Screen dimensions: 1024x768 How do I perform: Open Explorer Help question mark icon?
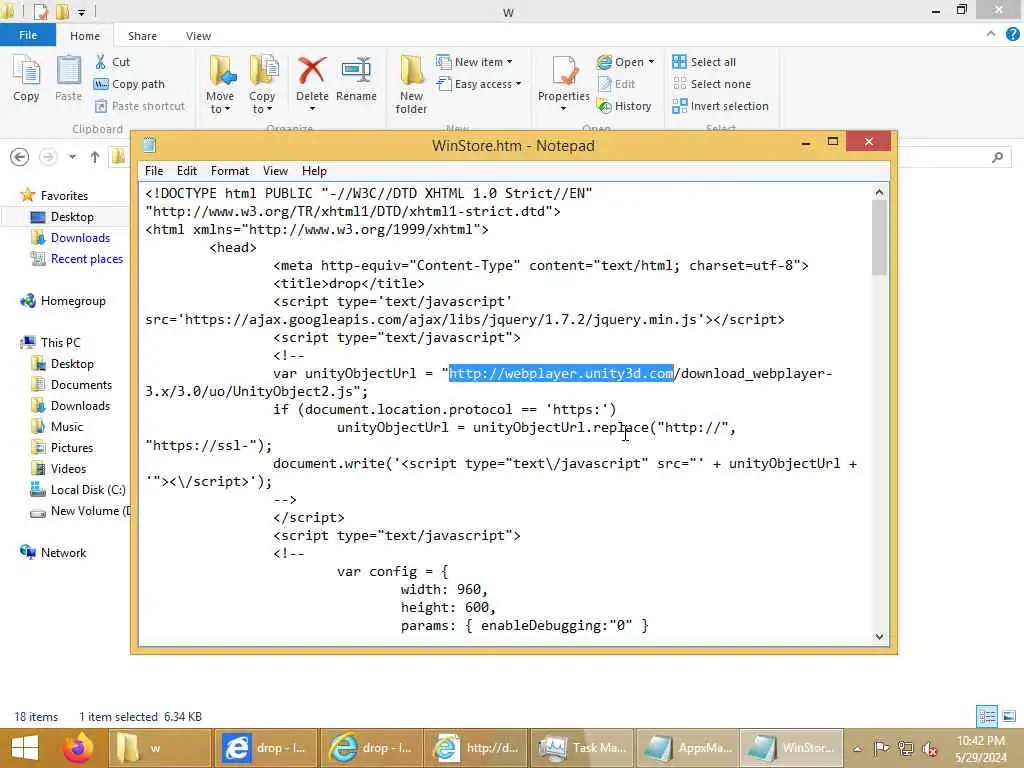tap(1012, 34)
